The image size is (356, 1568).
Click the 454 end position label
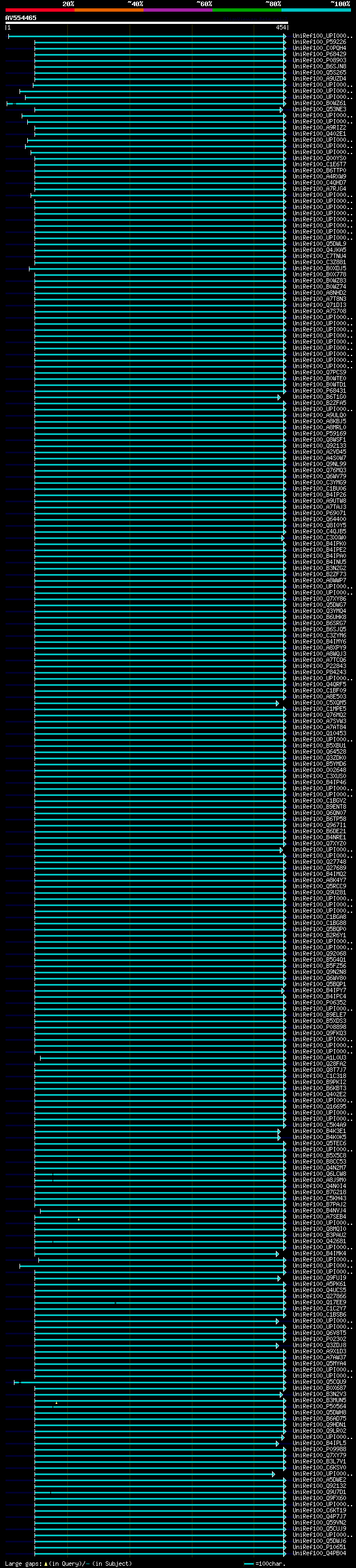pyautogui.click(x=280, y=27)
